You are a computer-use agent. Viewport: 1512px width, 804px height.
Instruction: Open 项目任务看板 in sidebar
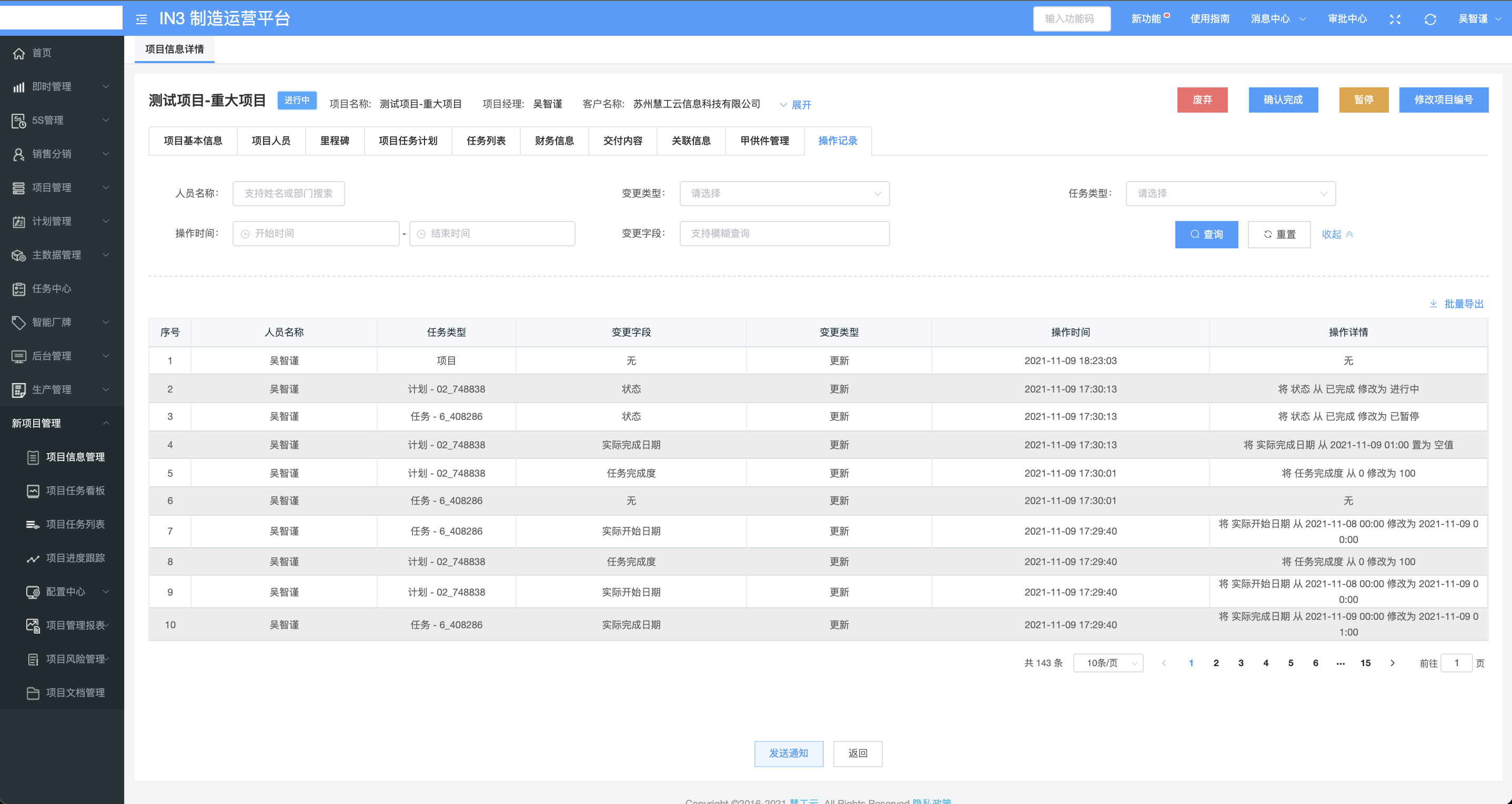click(75, 490)
